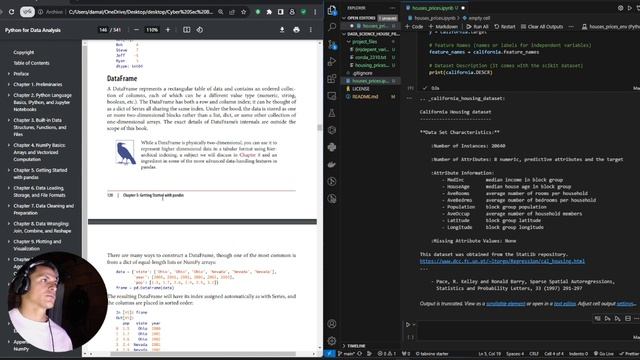This screenshot has width=640, height=360.
Task: Edit the PDF page number field
Action: [x=103, y=30]
